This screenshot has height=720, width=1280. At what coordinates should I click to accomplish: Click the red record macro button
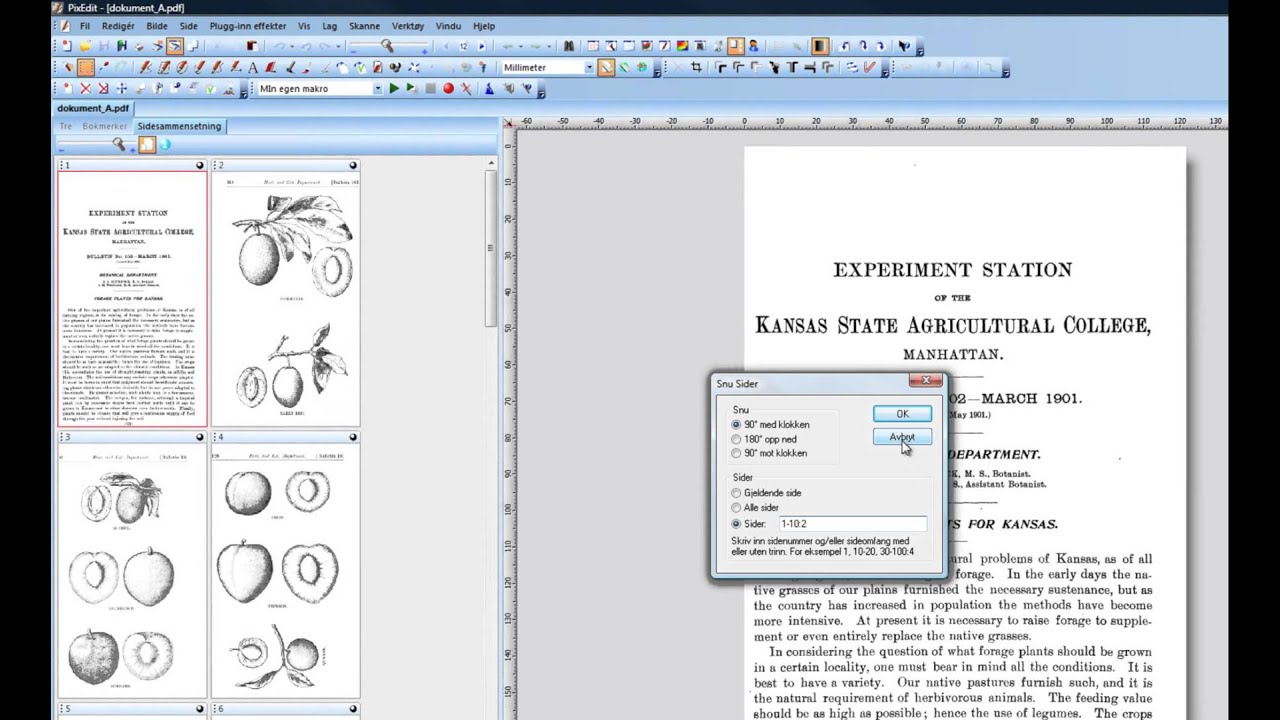[x=448, y=88]
